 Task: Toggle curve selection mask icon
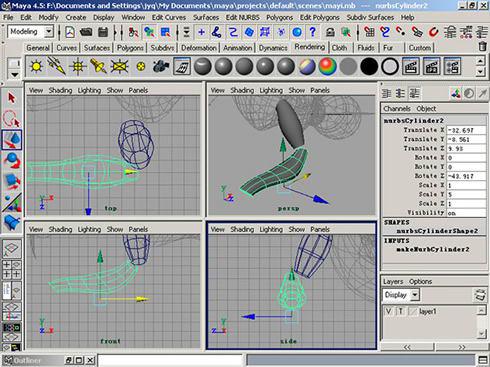pos(233,32)
